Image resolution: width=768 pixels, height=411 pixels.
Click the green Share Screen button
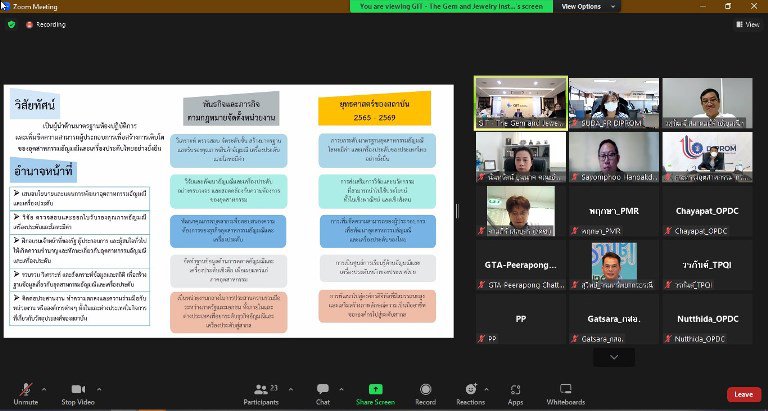click(375, 394)
